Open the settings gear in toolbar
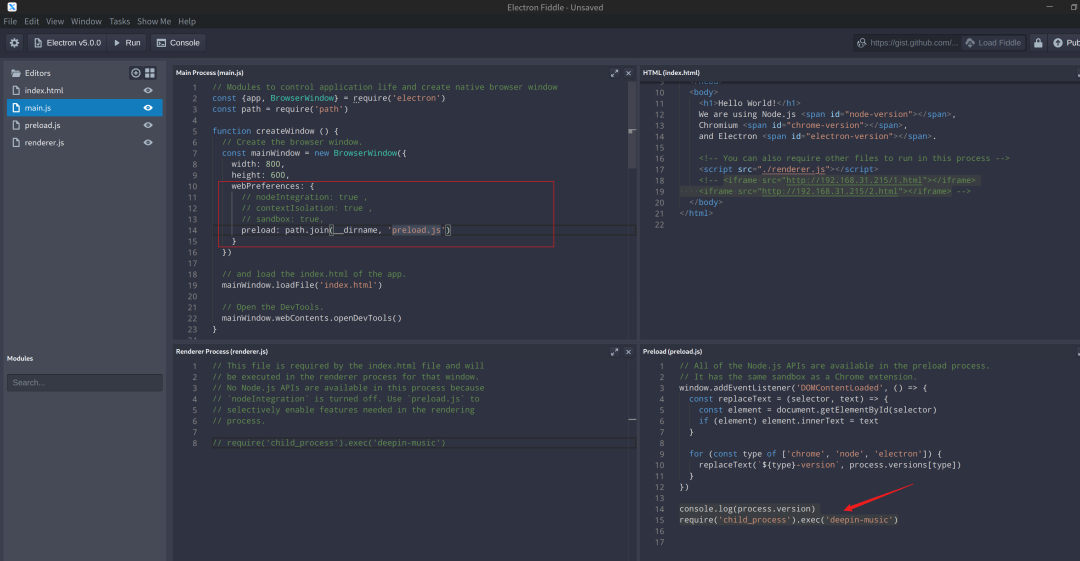 (x=14, y=43)
